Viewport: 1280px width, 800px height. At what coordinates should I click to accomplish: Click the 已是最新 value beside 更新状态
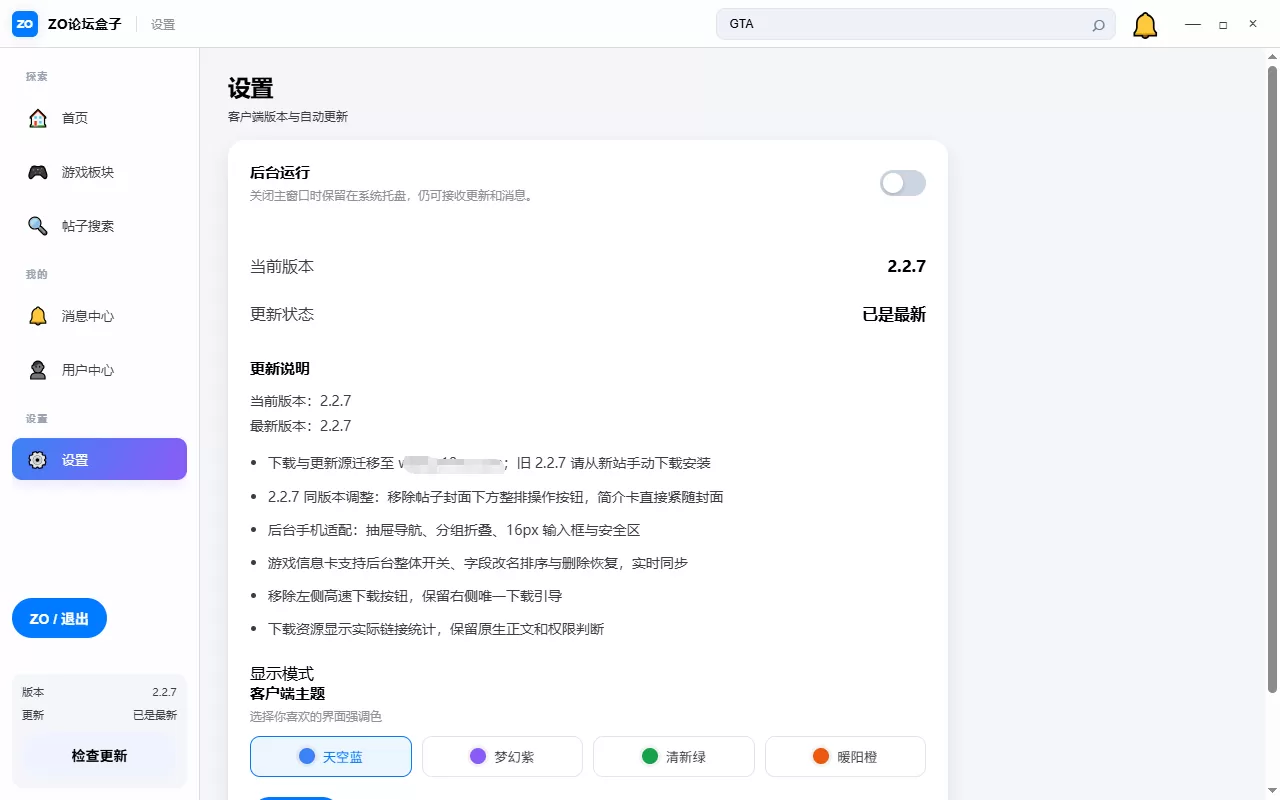pos(894,314)
